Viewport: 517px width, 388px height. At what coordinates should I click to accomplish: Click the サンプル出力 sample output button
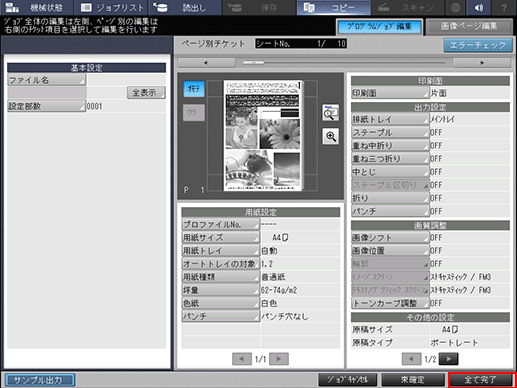coord(40,380)
